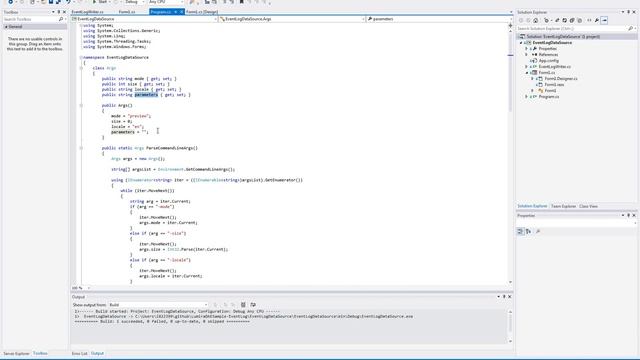
Task: Close the Output panel
Action: 509,297
